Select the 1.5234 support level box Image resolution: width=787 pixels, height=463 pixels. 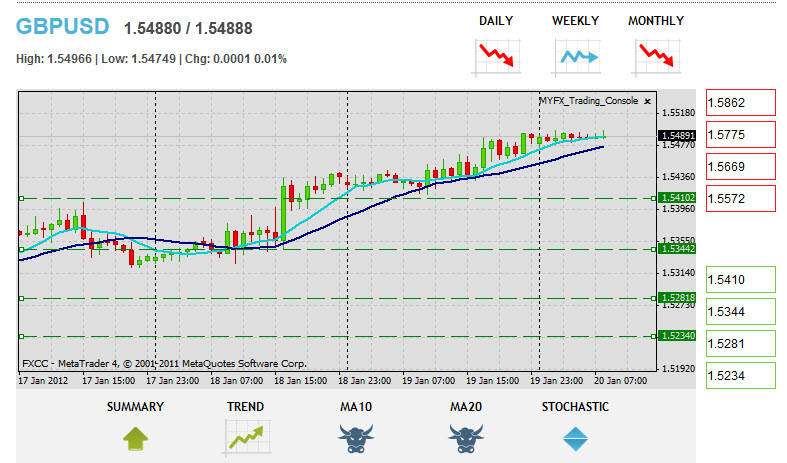(x=741, y=376)
